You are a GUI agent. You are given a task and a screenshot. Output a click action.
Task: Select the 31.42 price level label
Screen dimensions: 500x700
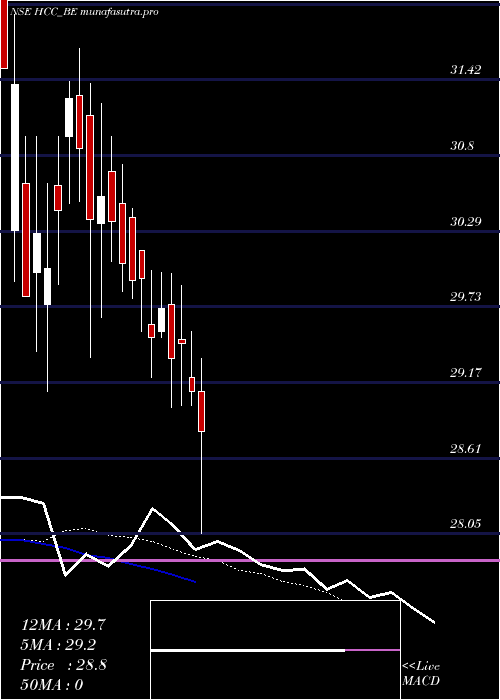[x=466, y=69]
